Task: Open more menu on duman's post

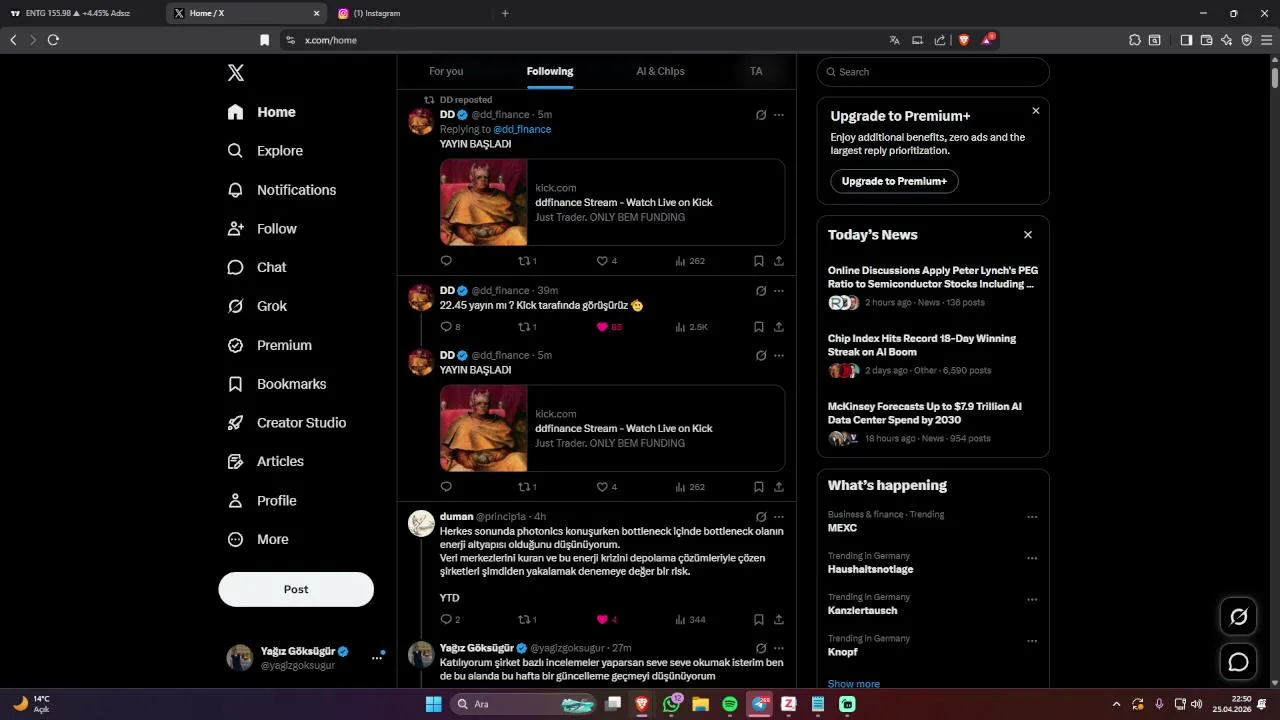Action: tap(779, 517)
